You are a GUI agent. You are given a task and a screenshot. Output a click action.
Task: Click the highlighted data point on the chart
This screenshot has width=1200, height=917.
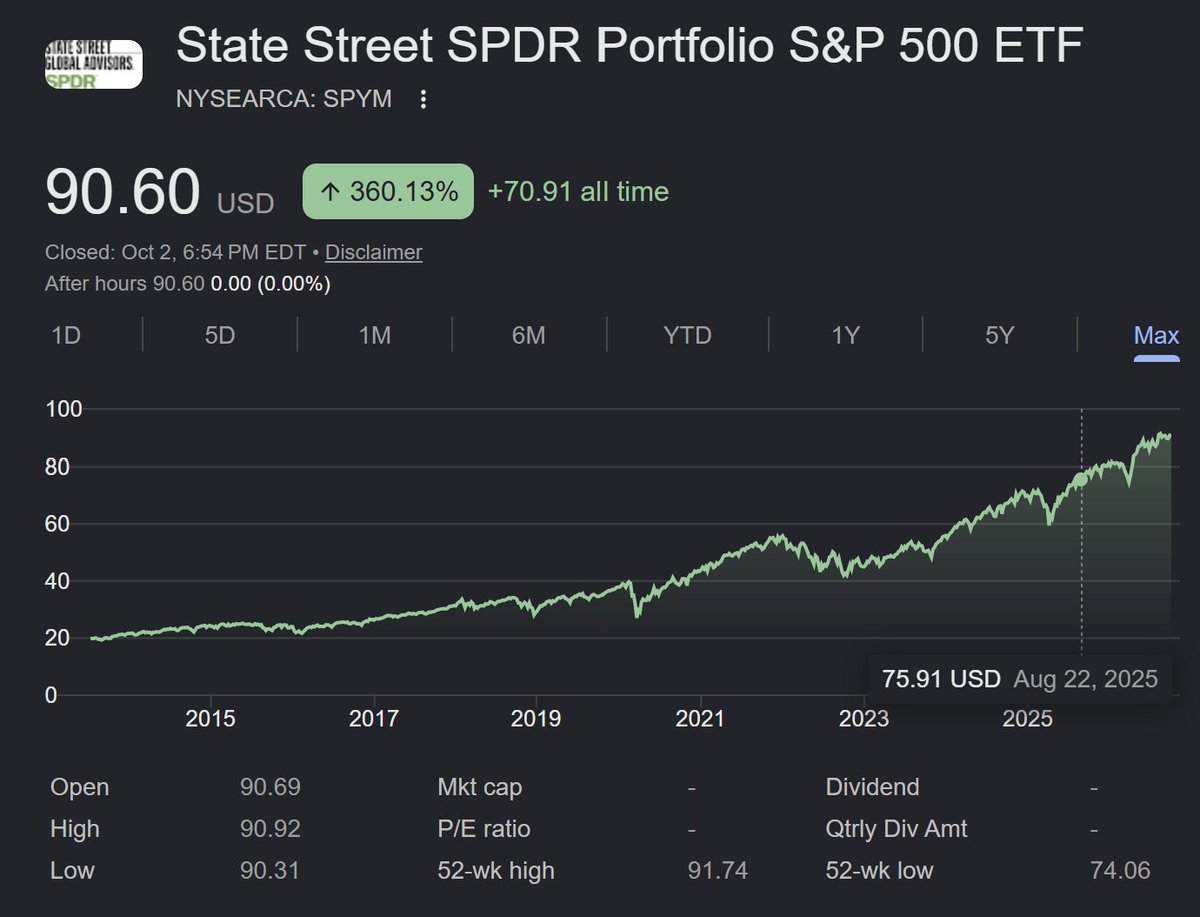pyautogui.click(x=1081, y=479)
